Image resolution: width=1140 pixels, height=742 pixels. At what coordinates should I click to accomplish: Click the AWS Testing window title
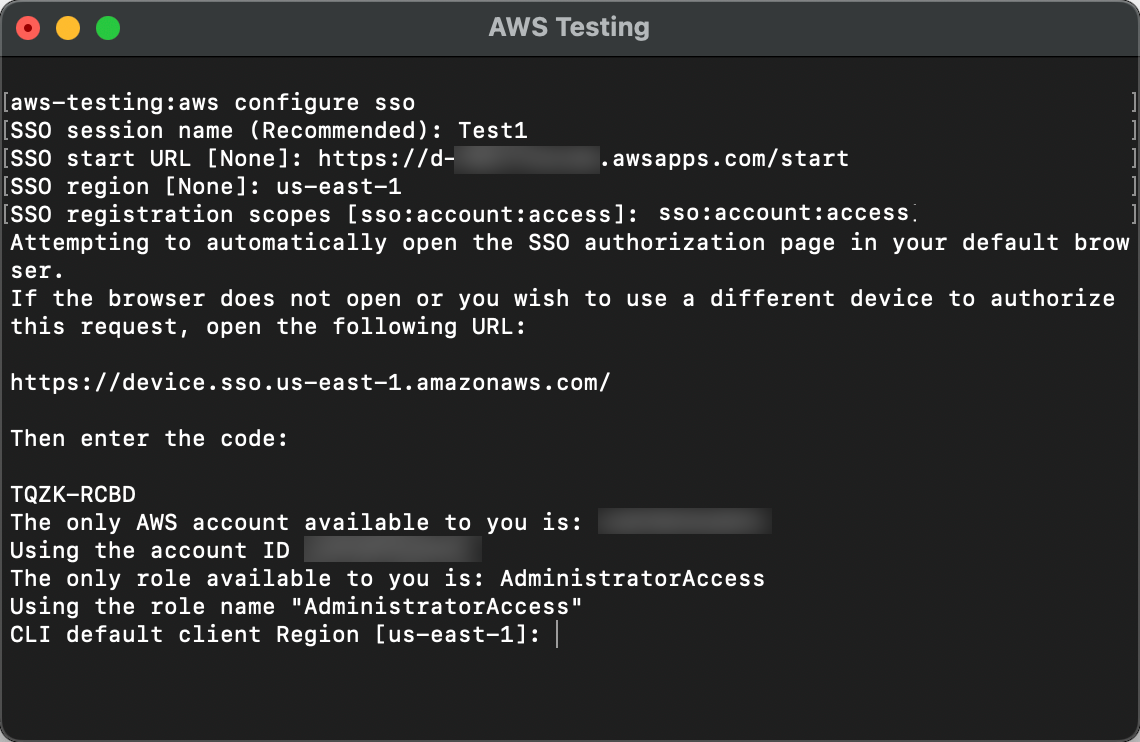click(569, 28)
